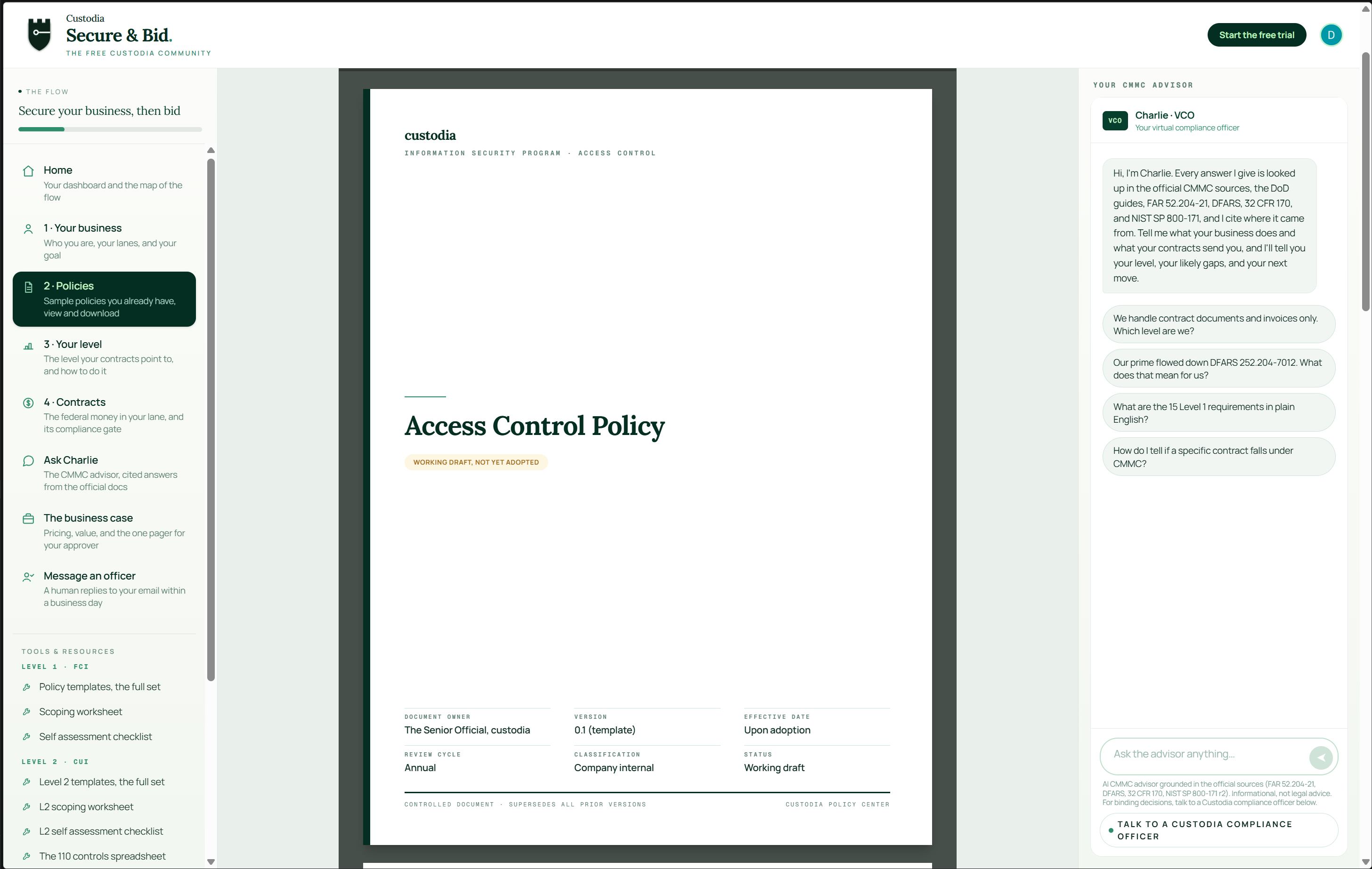The width and height of the screenshot is (1372, 869).
Task: Send the advisor message with arrow button
Action: pos(1320,757)
